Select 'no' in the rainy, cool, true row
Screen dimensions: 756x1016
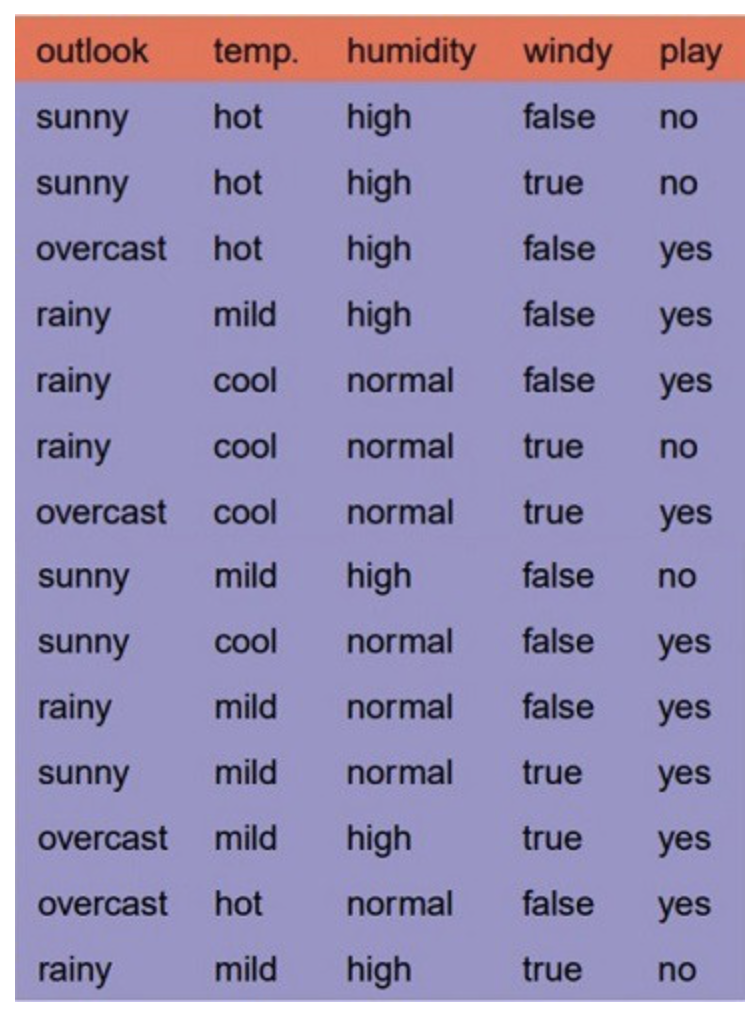click(x=677, y=447)
